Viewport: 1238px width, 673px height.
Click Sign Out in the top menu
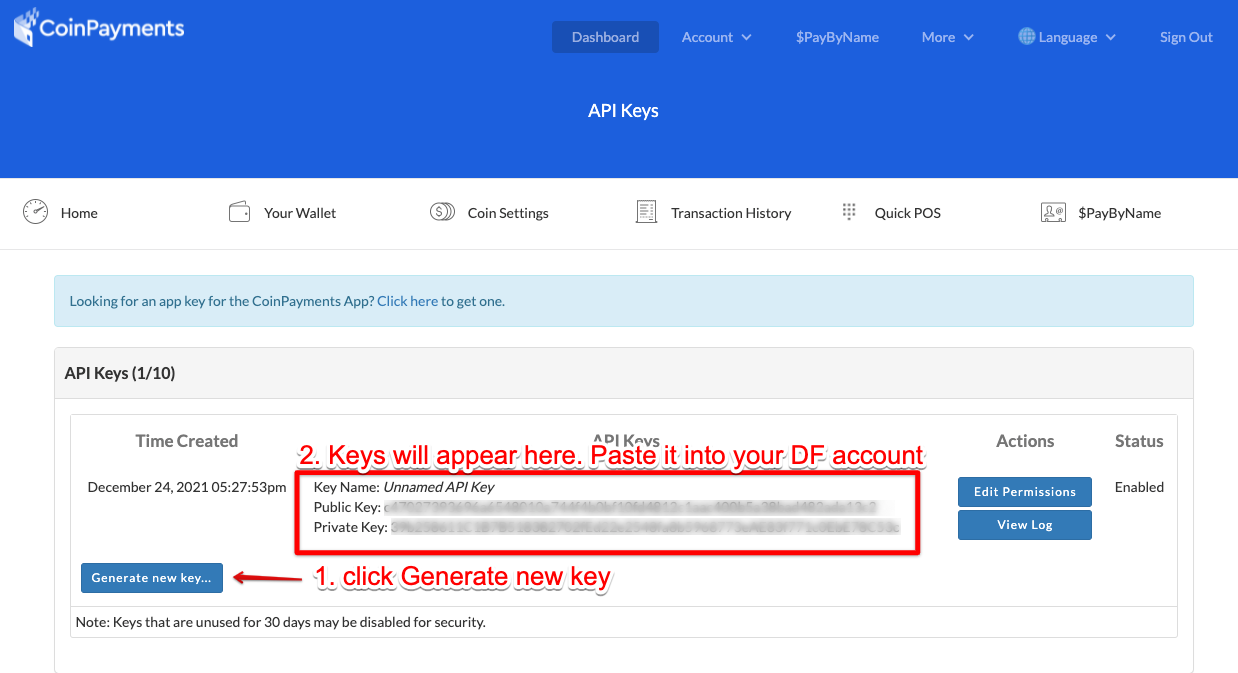click(1185, 36)
